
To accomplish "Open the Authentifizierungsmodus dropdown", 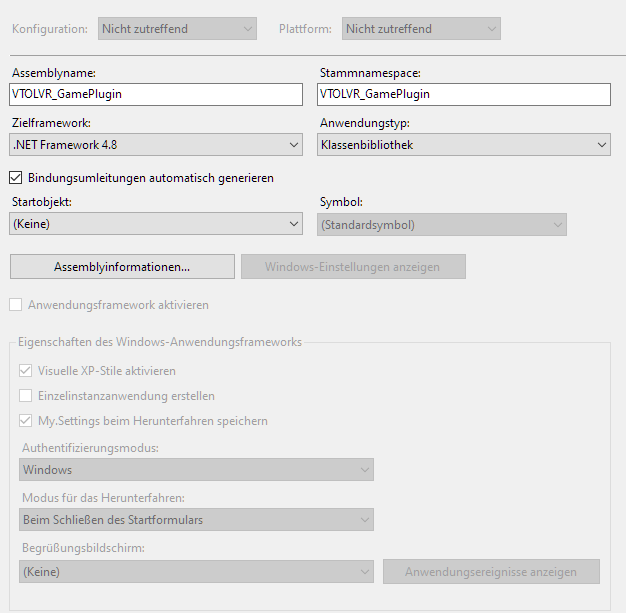I will click(196, 470).
